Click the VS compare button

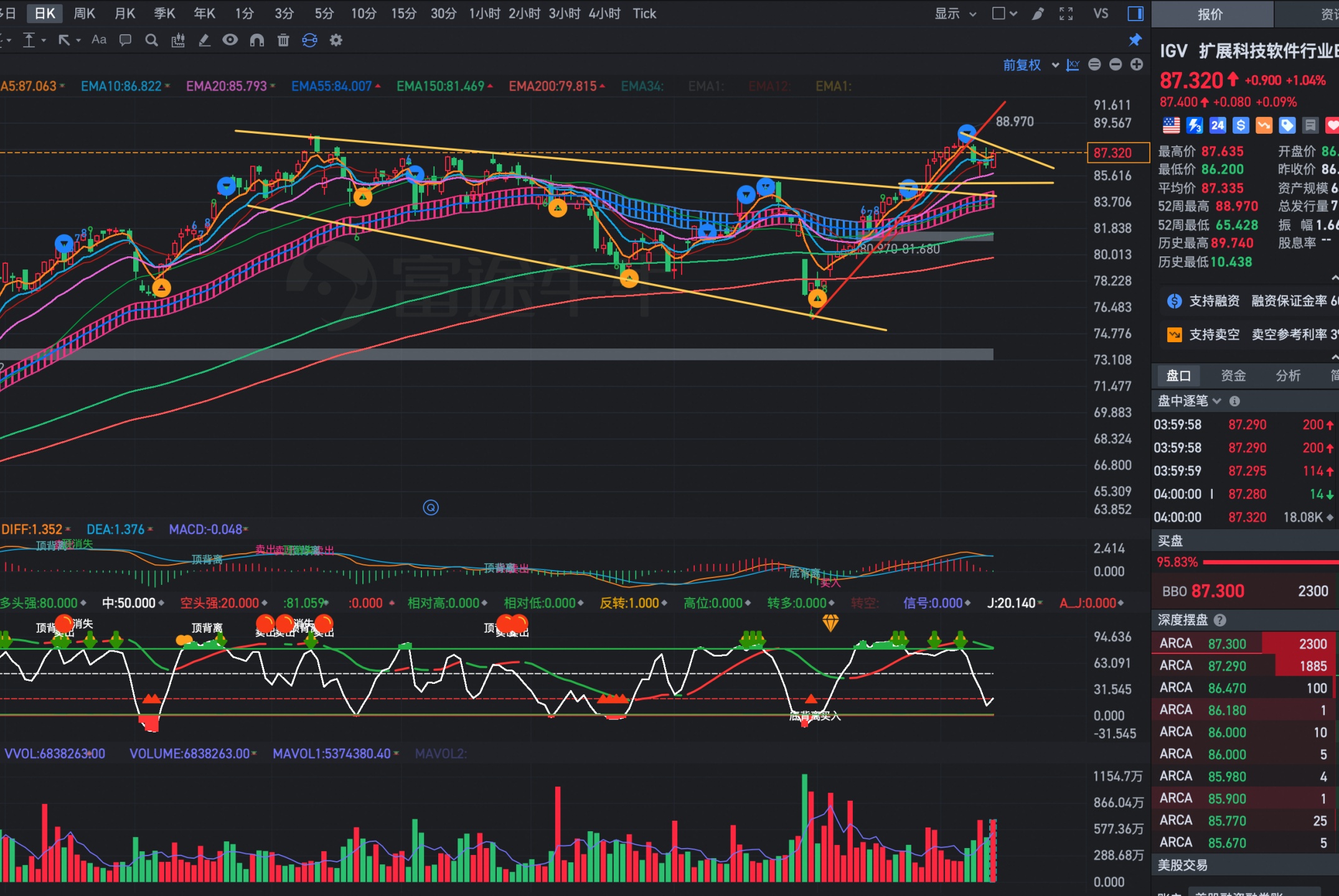coord(1101,14)
